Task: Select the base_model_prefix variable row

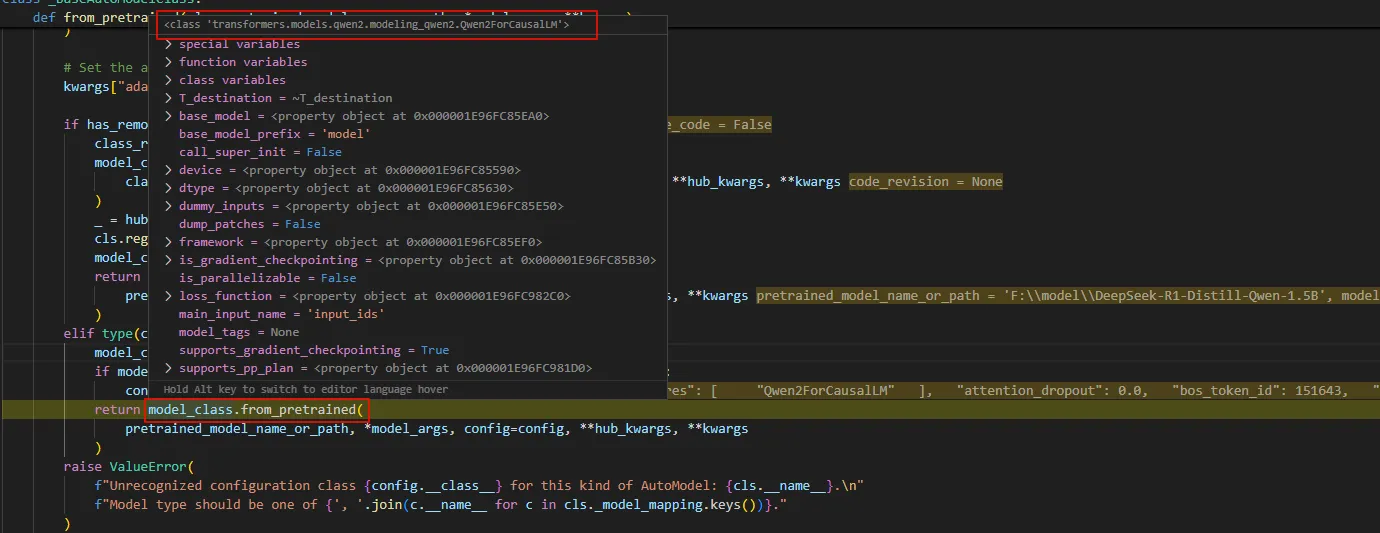Action: 275,134
